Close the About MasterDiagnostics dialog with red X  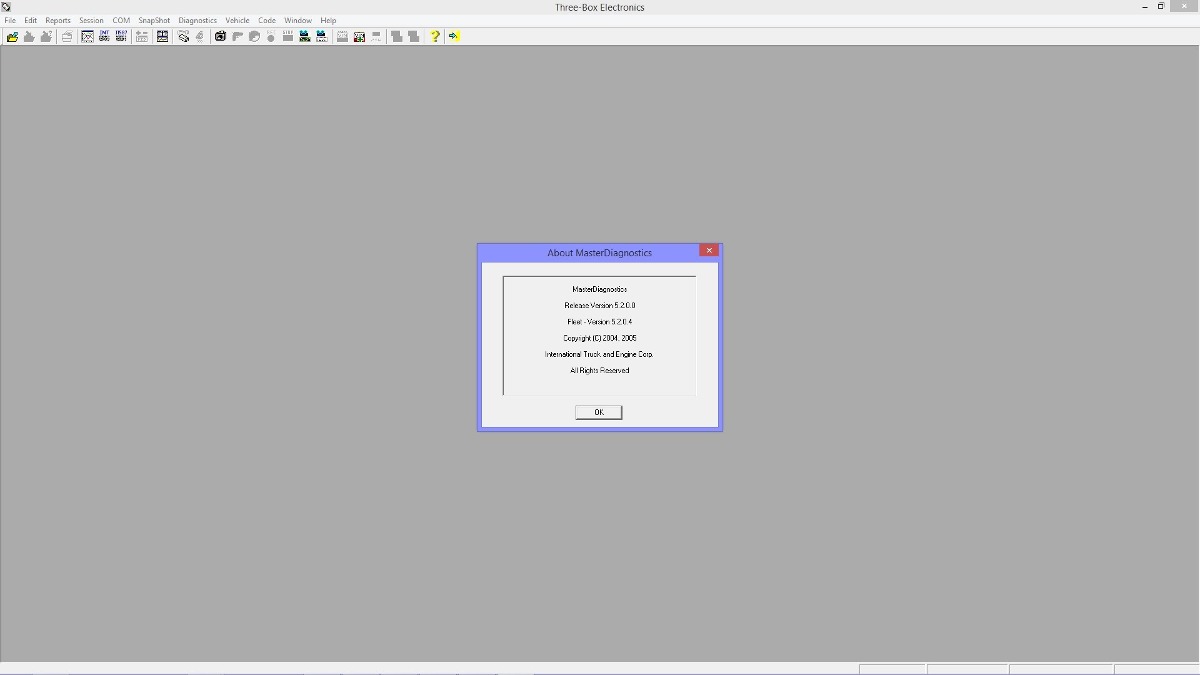click(x=709, y=250)
